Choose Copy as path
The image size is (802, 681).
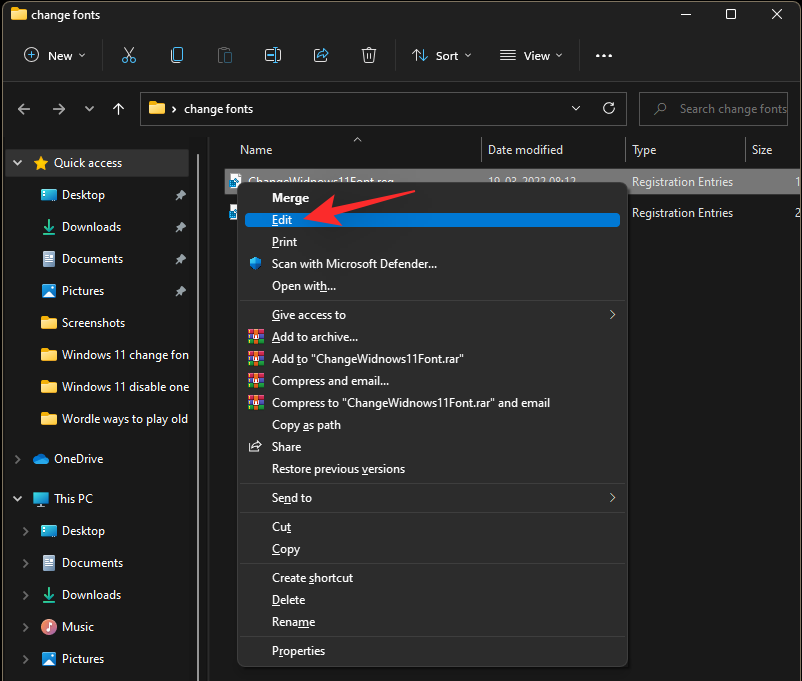click(432, 425)
